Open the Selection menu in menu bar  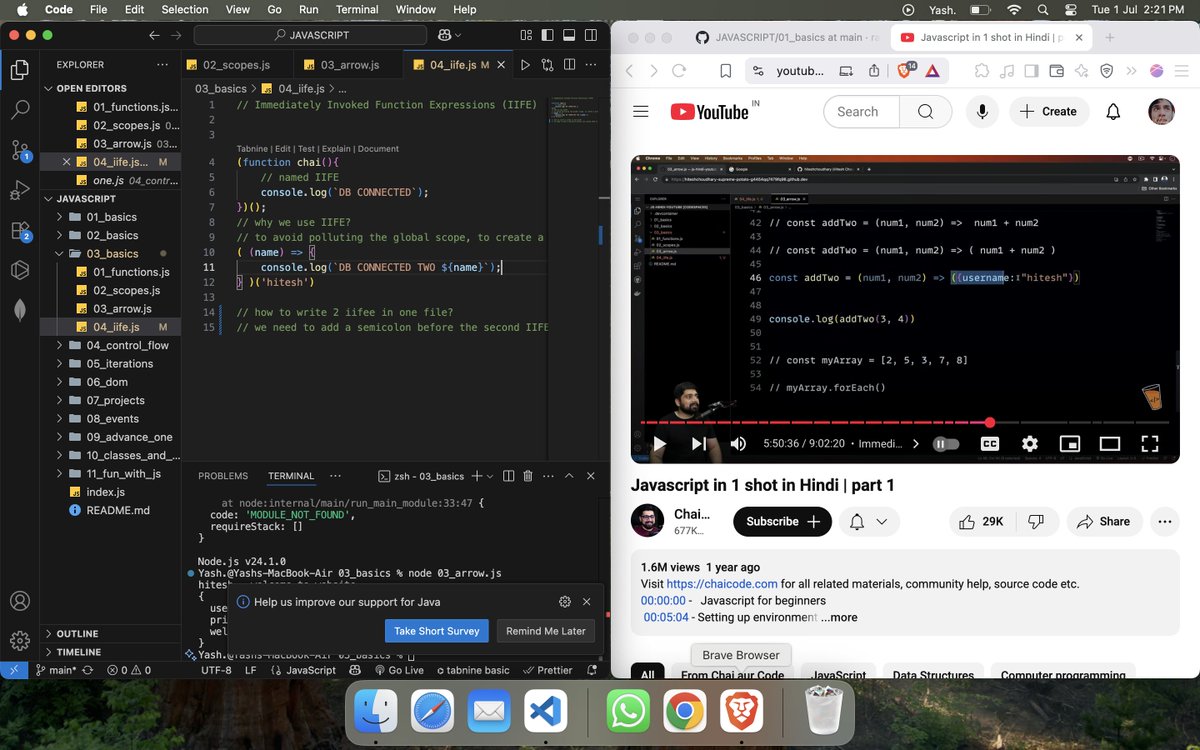(185, 9)
